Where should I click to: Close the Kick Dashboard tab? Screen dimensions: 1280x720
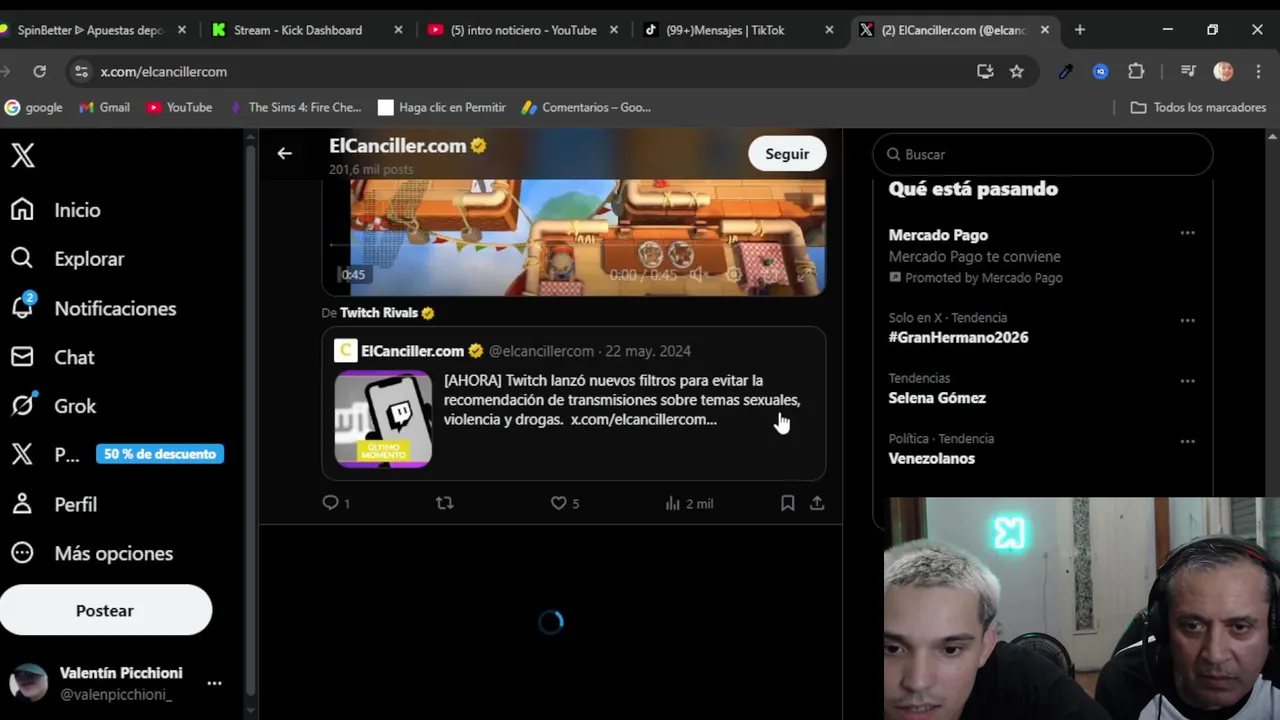pyautogui.click(x=398, y=30)
